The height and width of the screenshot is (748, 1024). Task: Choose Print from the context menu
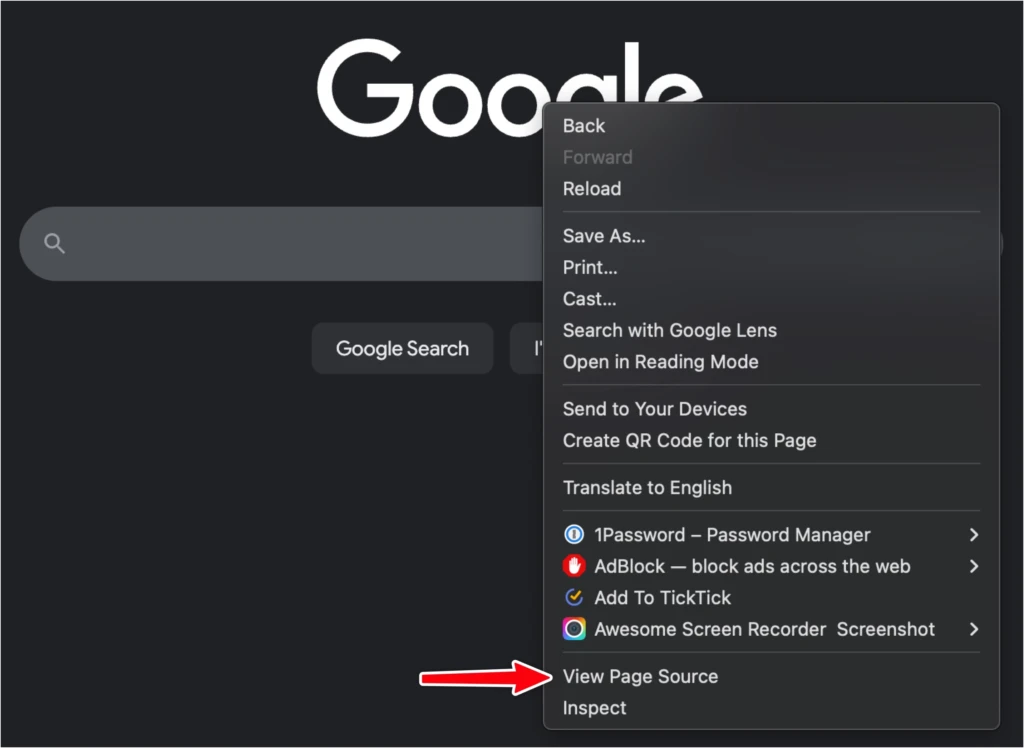click(590, 267)
